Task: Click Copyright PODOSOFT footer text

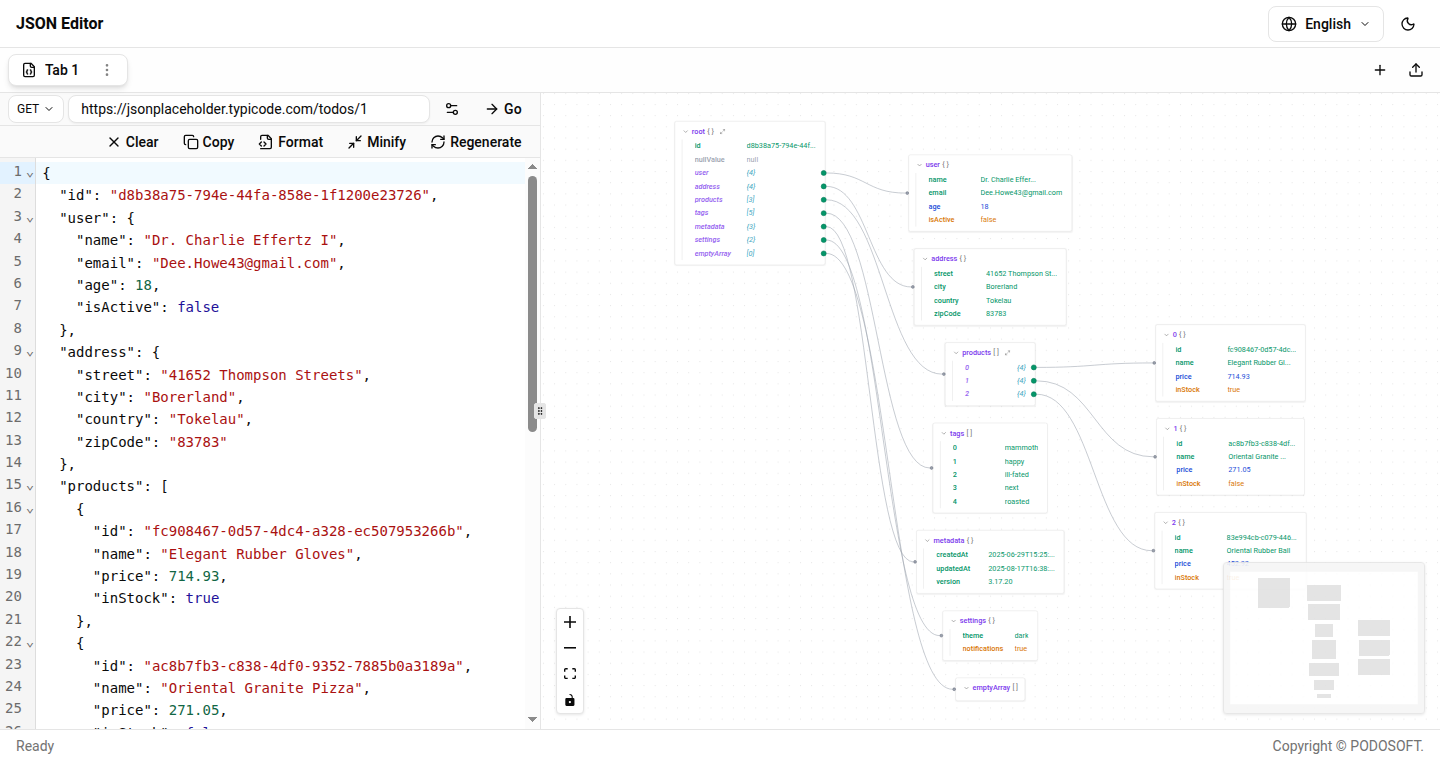Action: point(1348,746)
